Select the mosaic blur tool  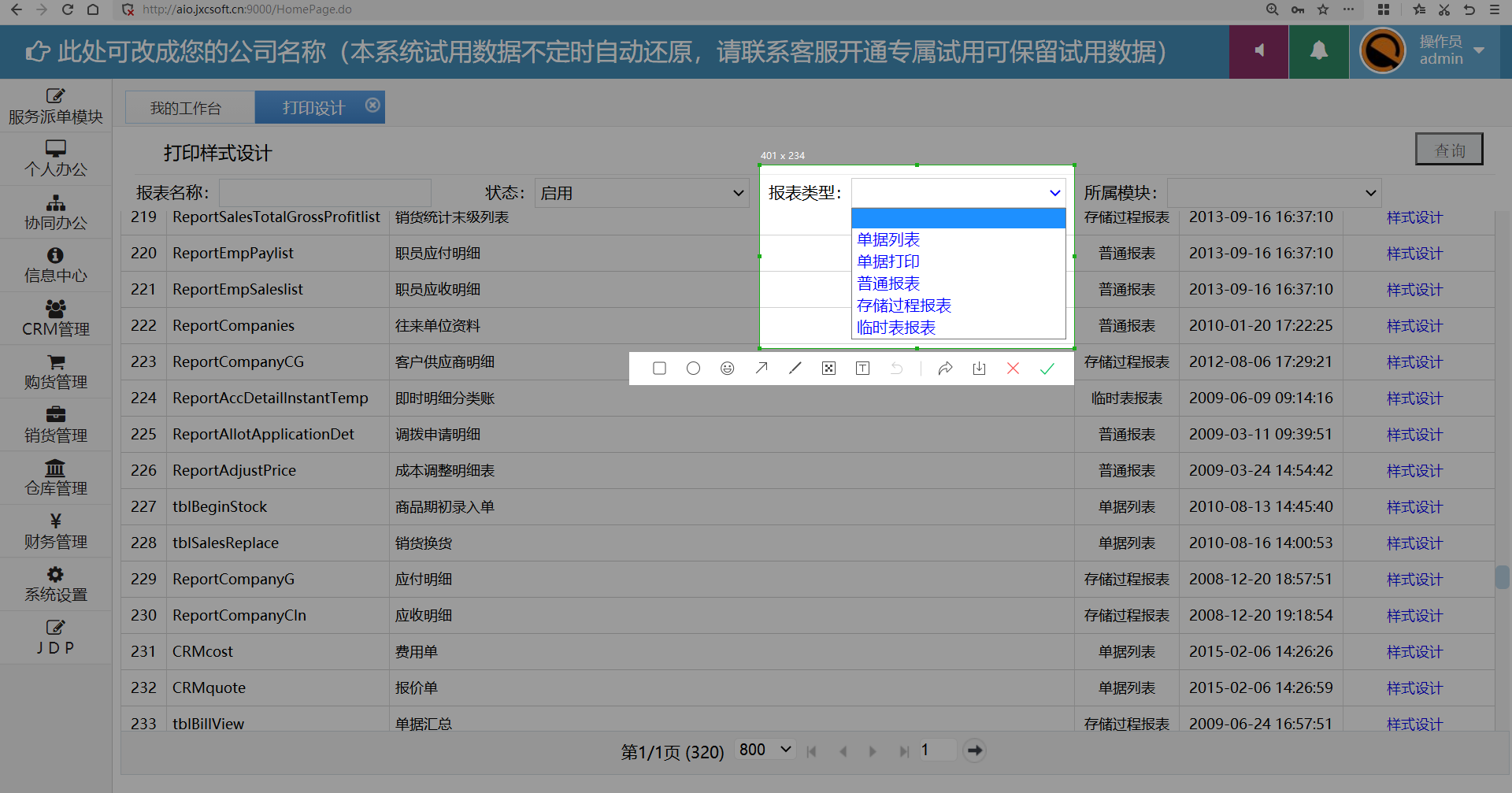828,369
